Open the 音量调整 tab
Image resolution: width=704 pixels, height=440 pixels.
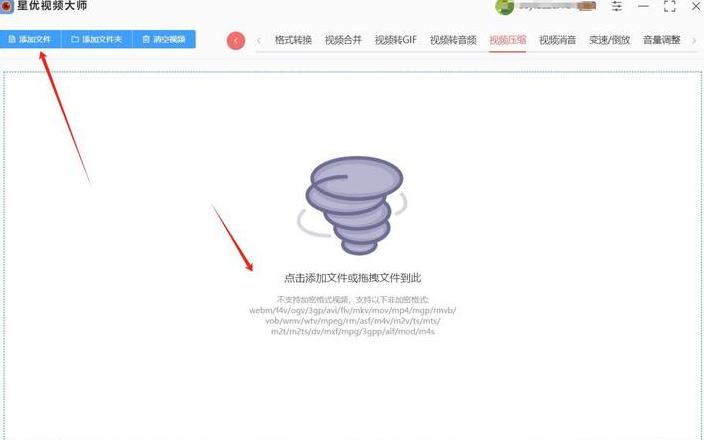[661, 40]
